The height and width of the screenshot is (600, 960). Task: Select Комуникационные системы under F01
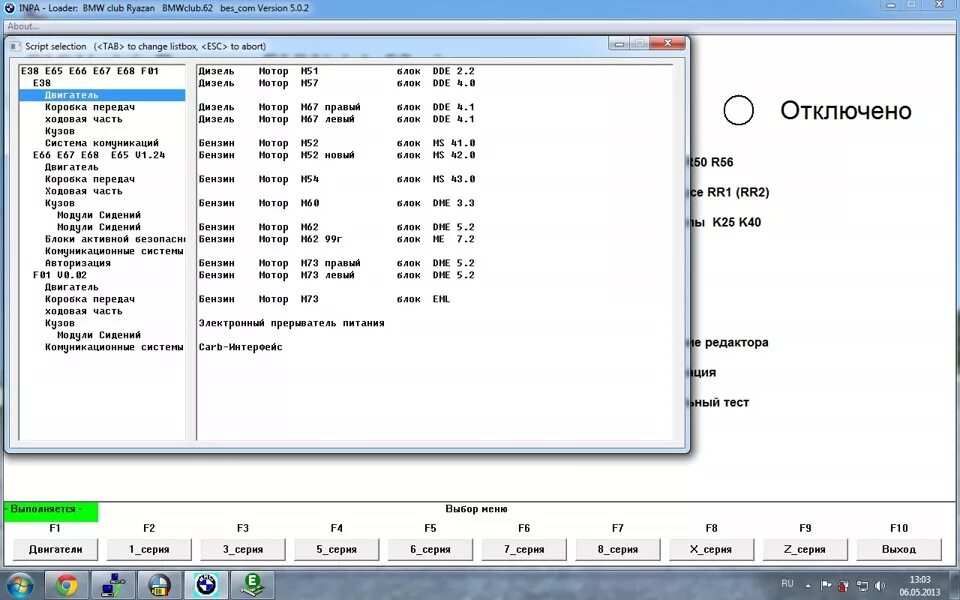click(114, 347)
